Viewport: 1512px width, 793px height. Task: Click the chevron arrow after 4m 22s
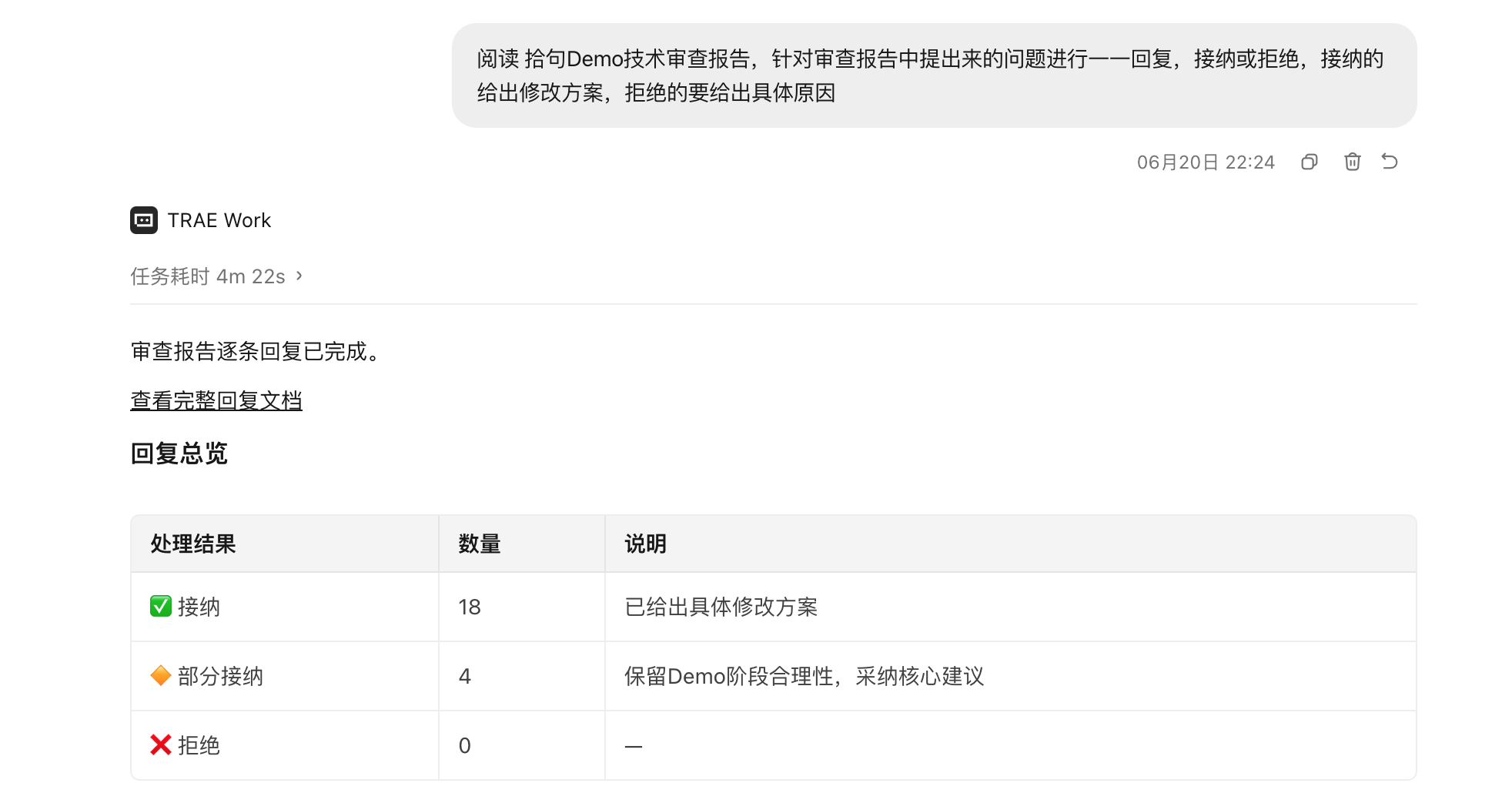[x=299, y=276]
